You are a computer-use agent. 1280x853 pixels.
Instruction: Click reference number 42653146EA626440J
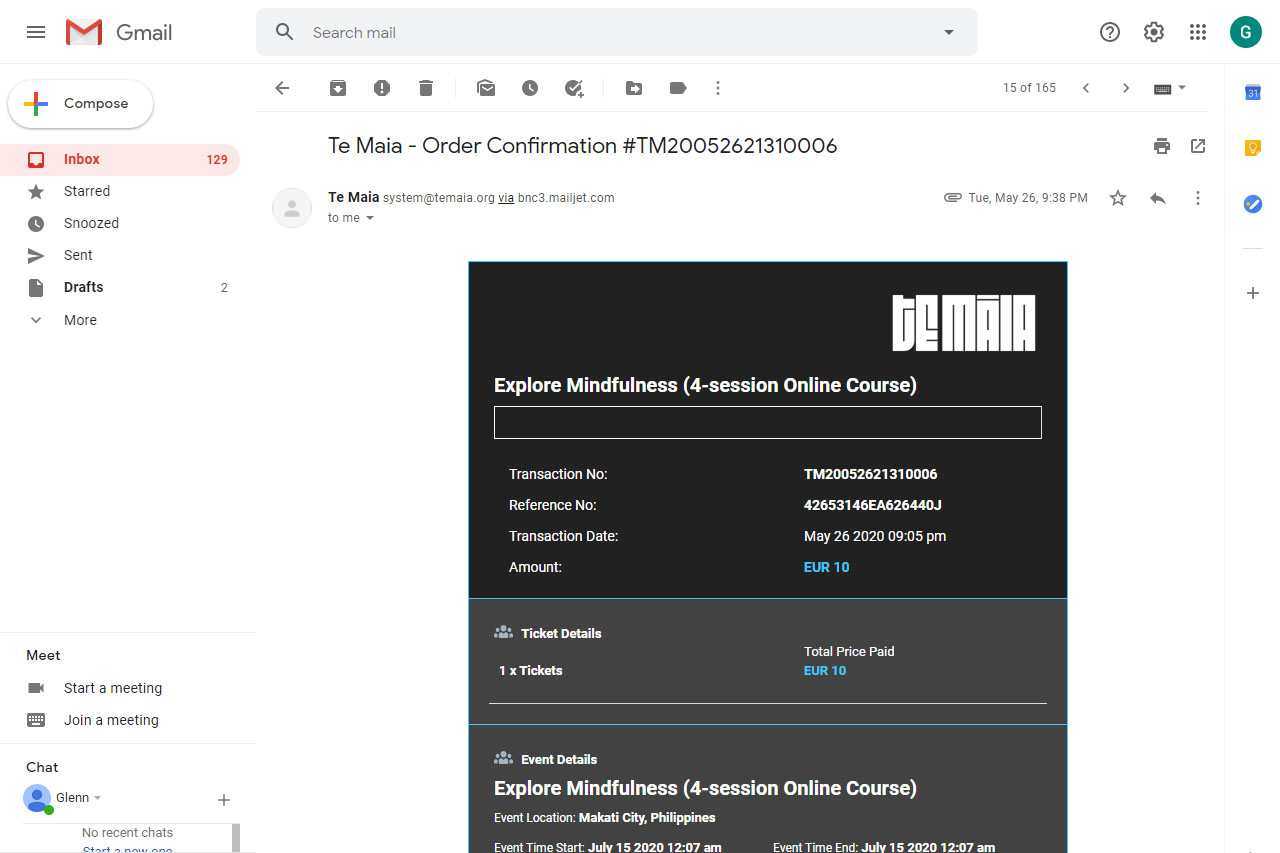coord(873,505)
